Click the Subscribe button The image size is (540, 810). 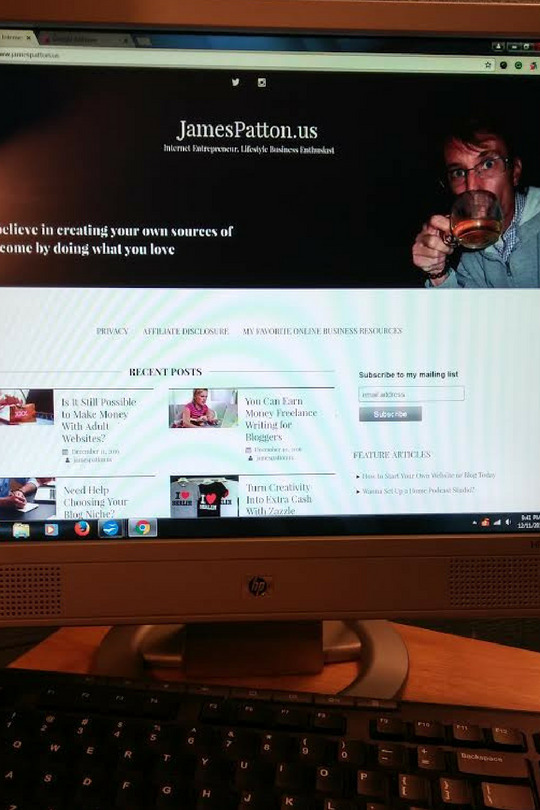(391, 414)
